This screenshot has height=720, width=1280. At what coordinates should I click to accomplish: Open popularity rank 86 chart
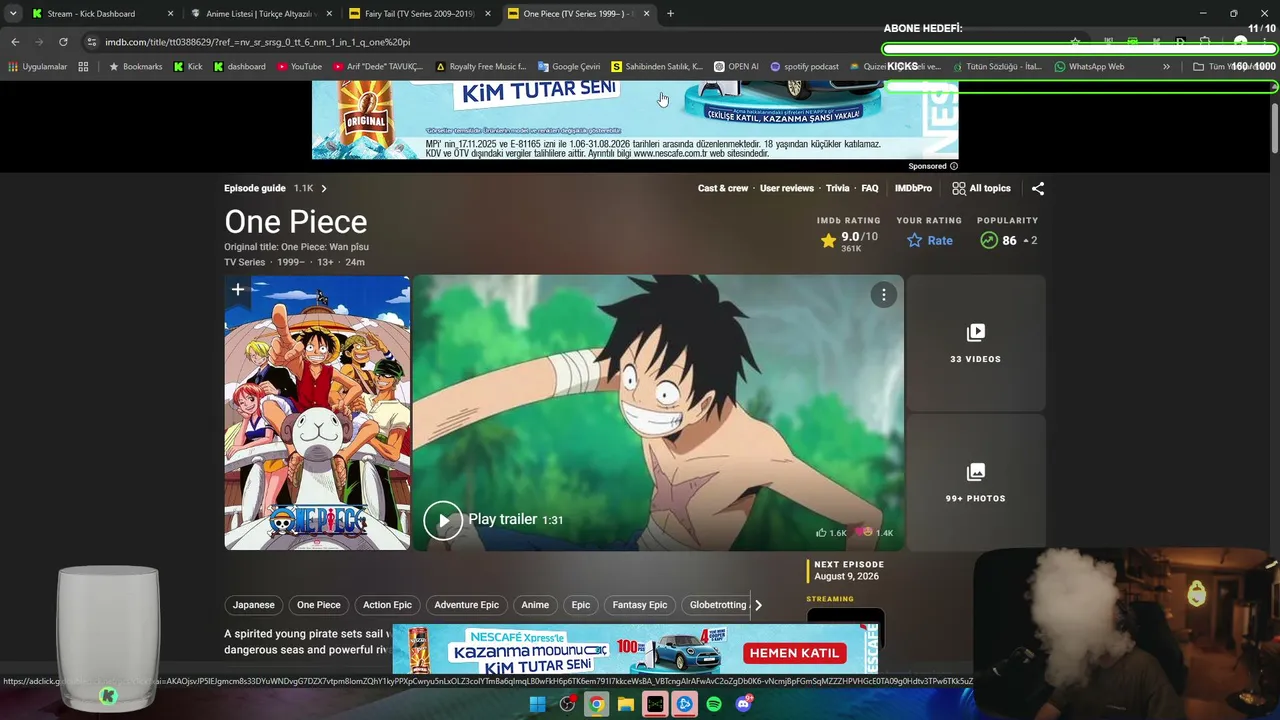[x=1008, y=240]
